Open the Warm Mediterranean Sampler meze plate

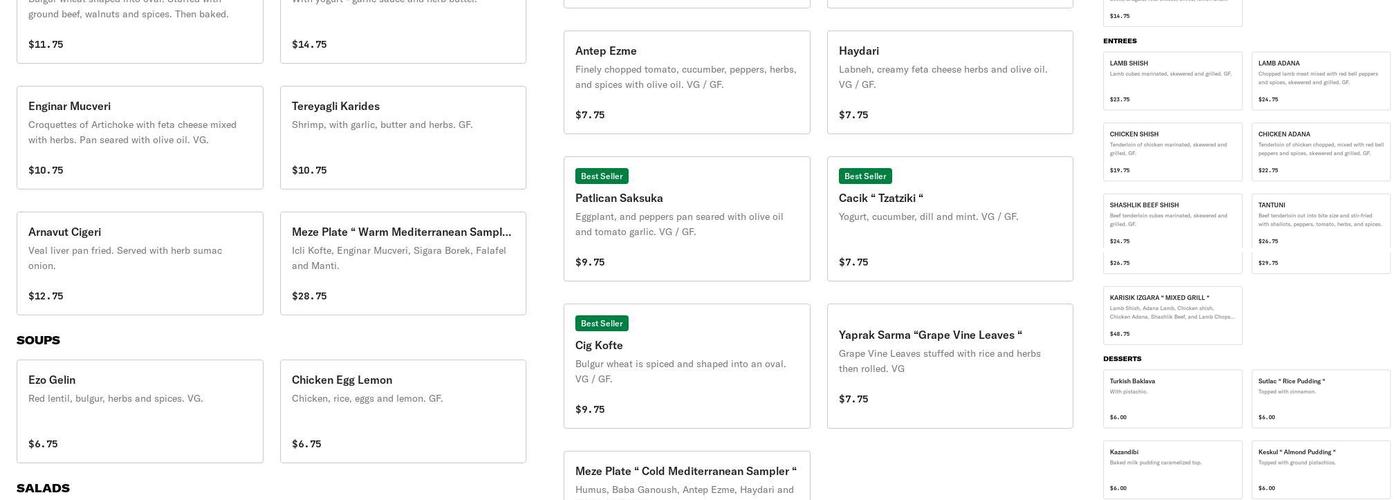(403, 263)
